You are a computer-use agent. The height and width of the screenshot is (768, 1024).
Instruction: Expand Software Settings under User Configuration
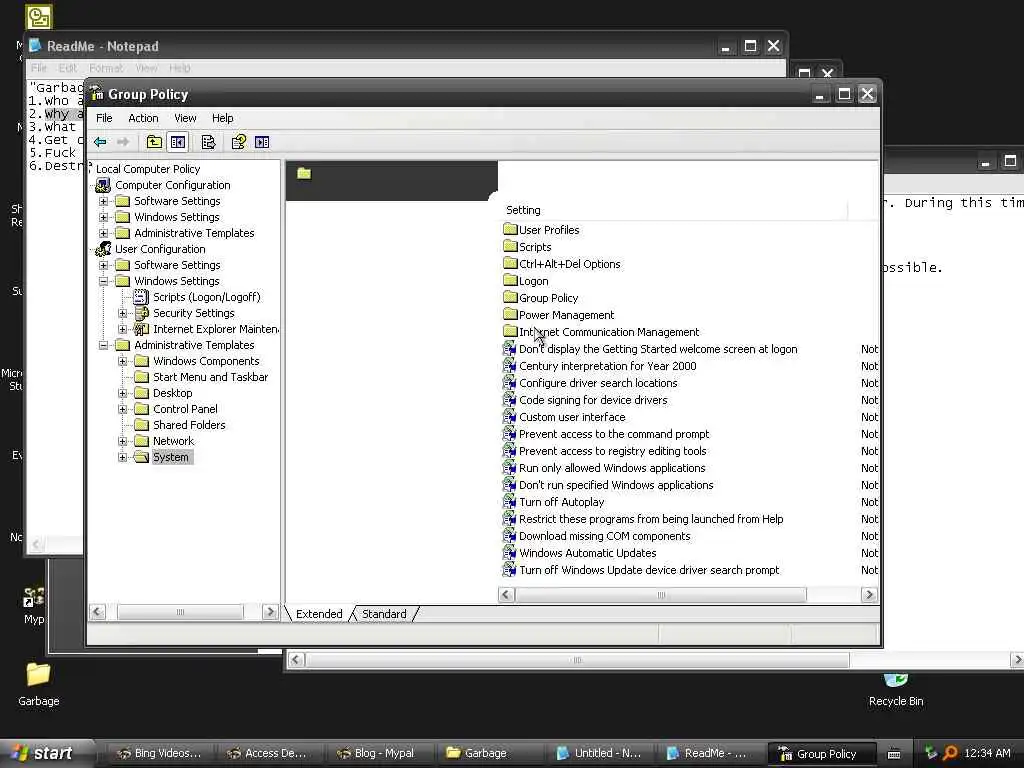click(103, 265)
